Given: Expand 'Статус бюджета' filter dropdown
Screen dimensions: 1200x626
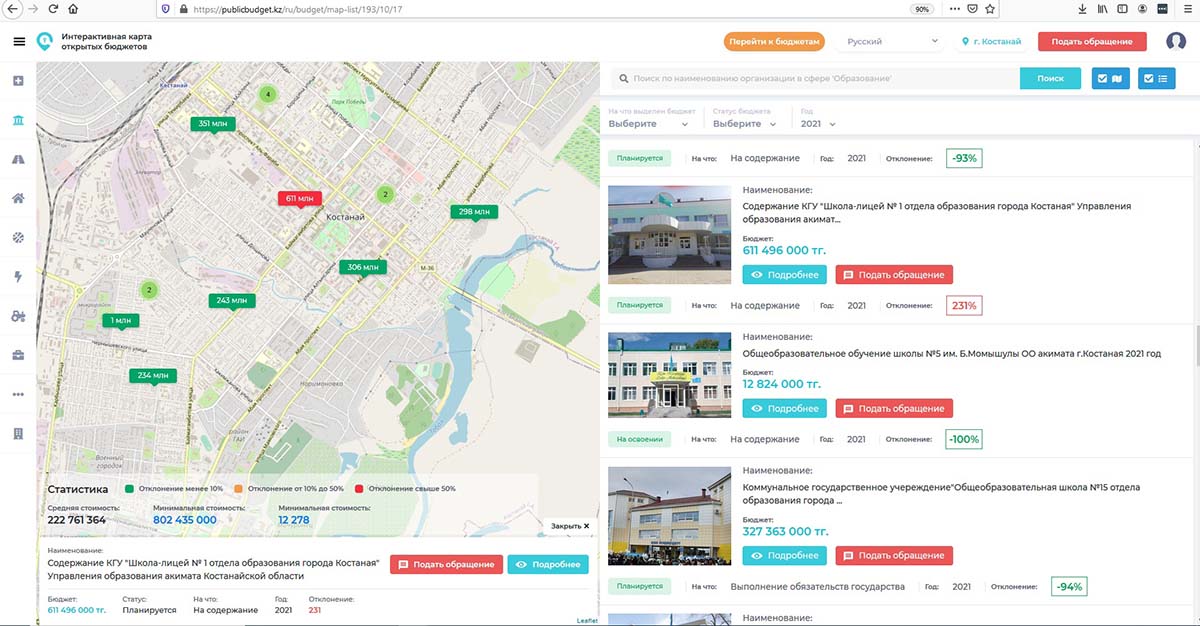Looking at the screenshot, I should click(x=744, y=124).
